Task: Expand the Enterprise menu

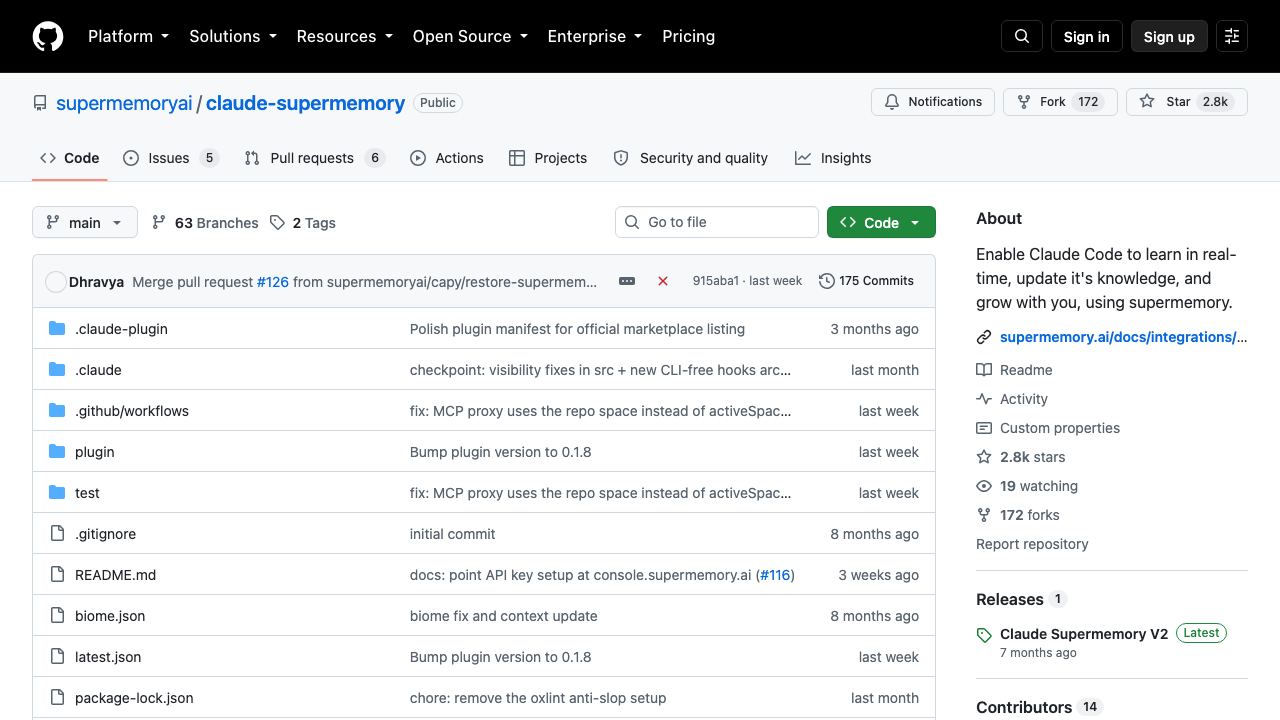Action: click(x=594, y=36)
